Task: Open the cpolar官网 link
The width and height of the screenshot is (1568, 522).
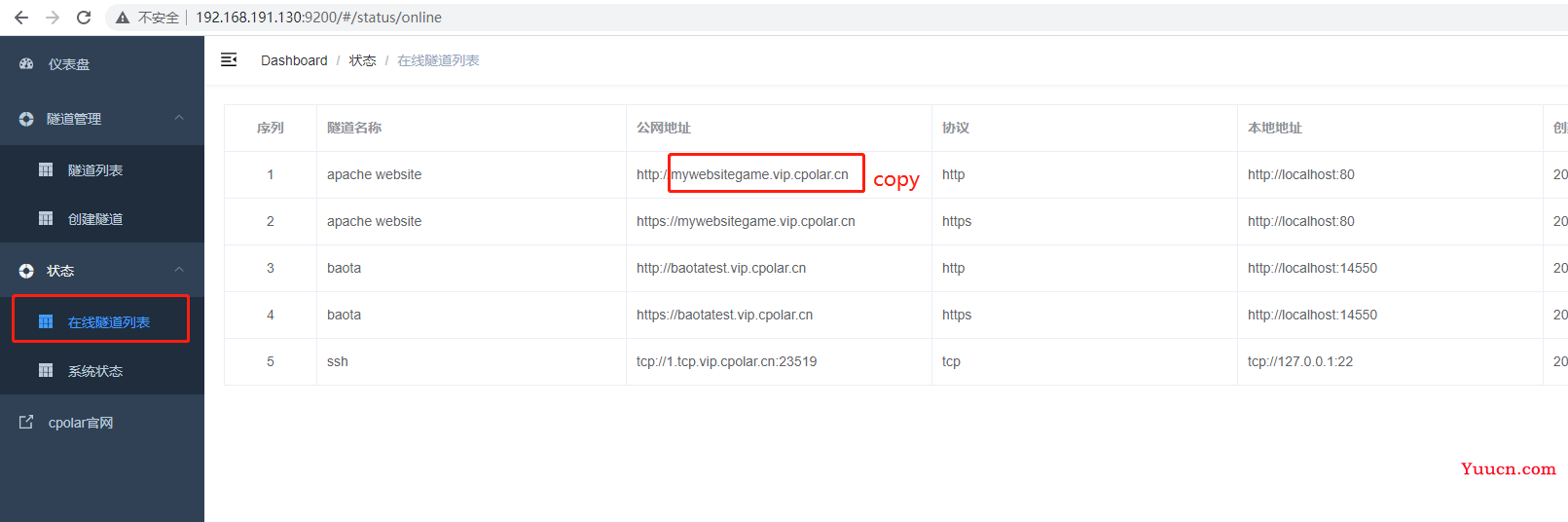Action: click(x=102, y=423)
